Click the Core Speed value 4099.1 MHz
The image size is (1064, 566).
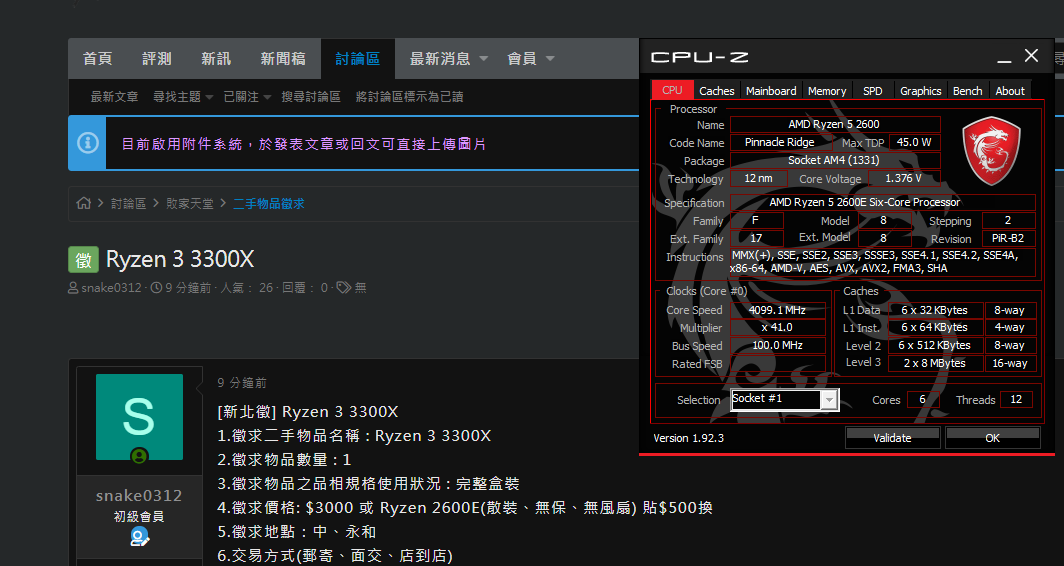pyautogui.click(x=778, y=310)
